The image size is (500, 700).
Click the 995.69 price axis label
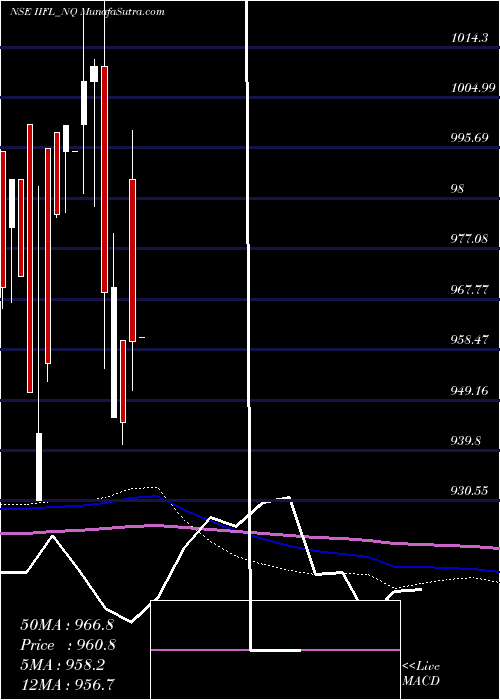pyautogui.click(x=469, y=138)
